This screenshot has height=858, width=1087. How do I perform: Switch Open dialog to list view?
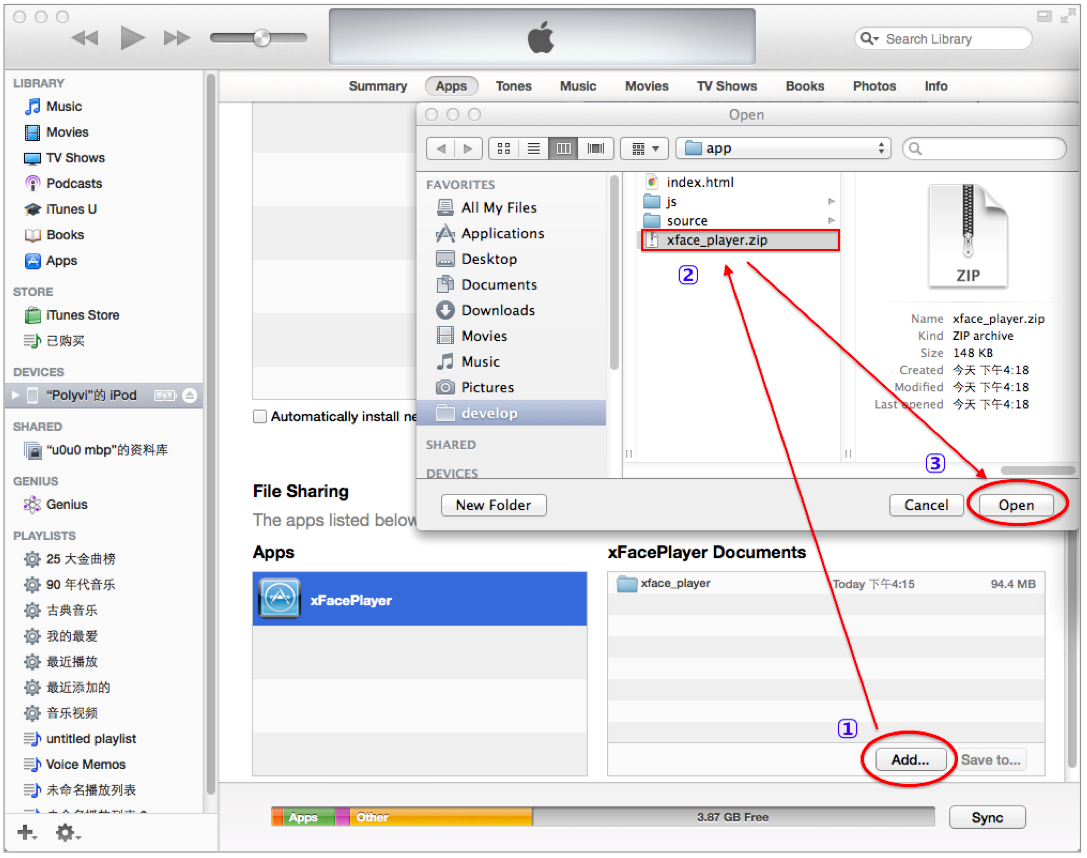click(x=533, y=148)
